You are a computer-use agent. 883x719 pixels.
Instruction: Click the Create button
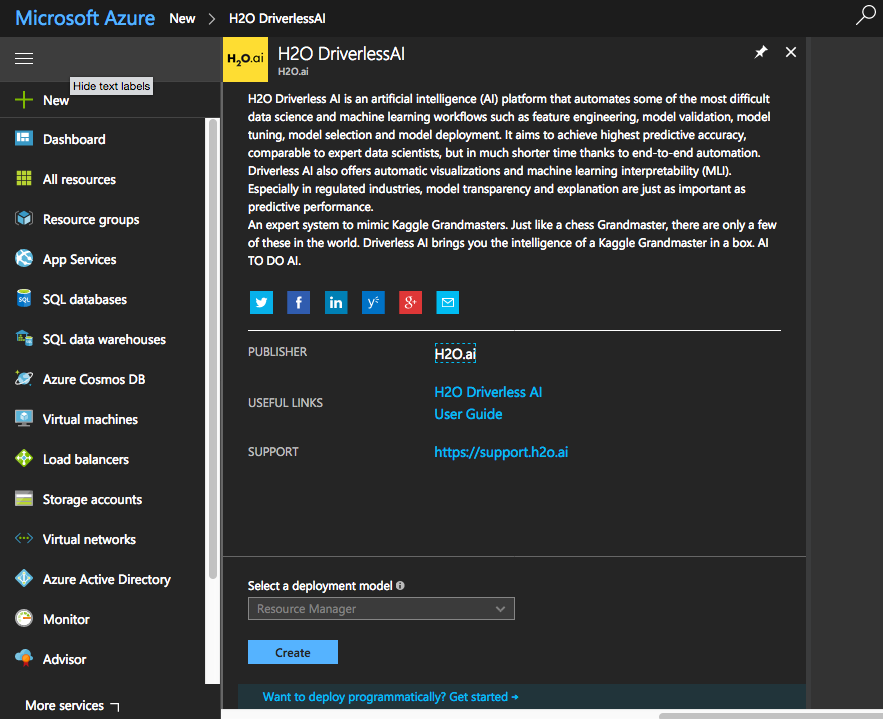point(292,651)
